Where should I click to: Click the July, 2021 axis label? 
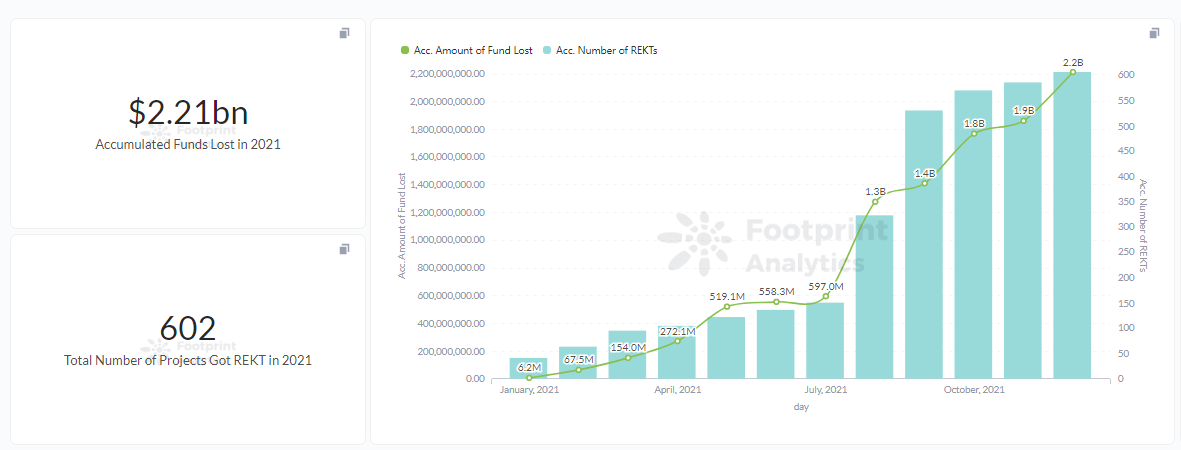click(x=826, y=390)
